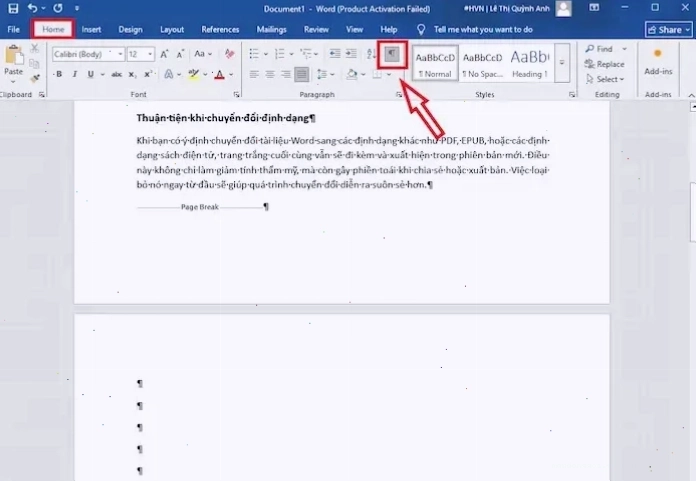Increase paragraph indent
696x482 pixels.
[351, 54]
